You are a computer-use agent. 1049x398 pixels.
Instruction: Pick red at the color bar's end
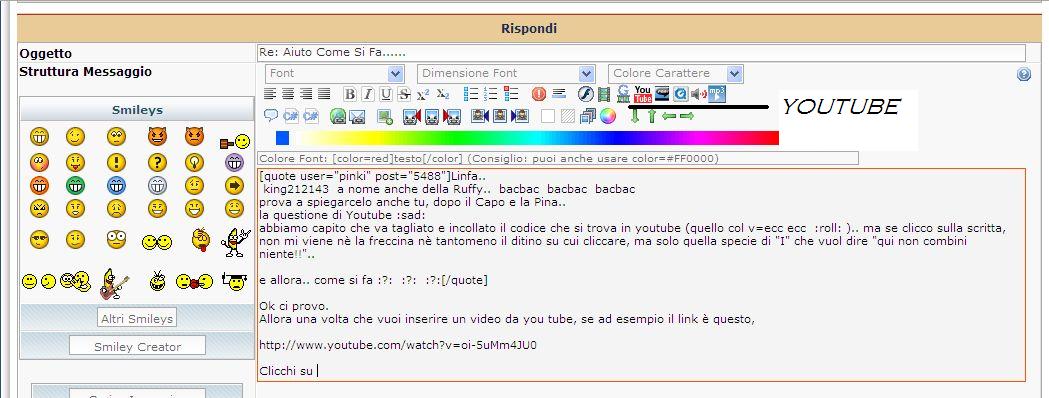[x=774, y=138]
